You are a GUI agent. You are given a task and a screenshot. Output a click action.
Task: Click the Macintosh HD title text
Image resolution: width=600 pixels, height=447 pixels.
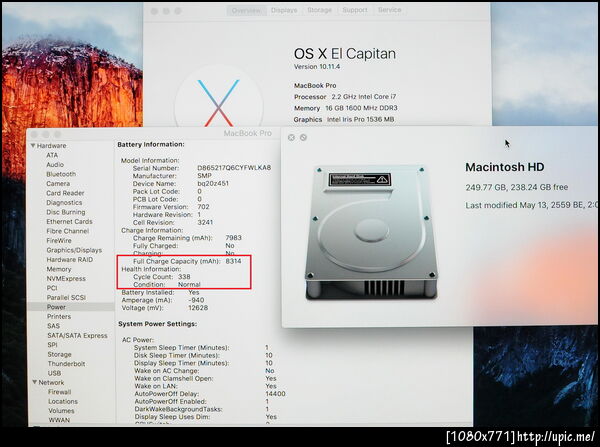tap(505, 167)
